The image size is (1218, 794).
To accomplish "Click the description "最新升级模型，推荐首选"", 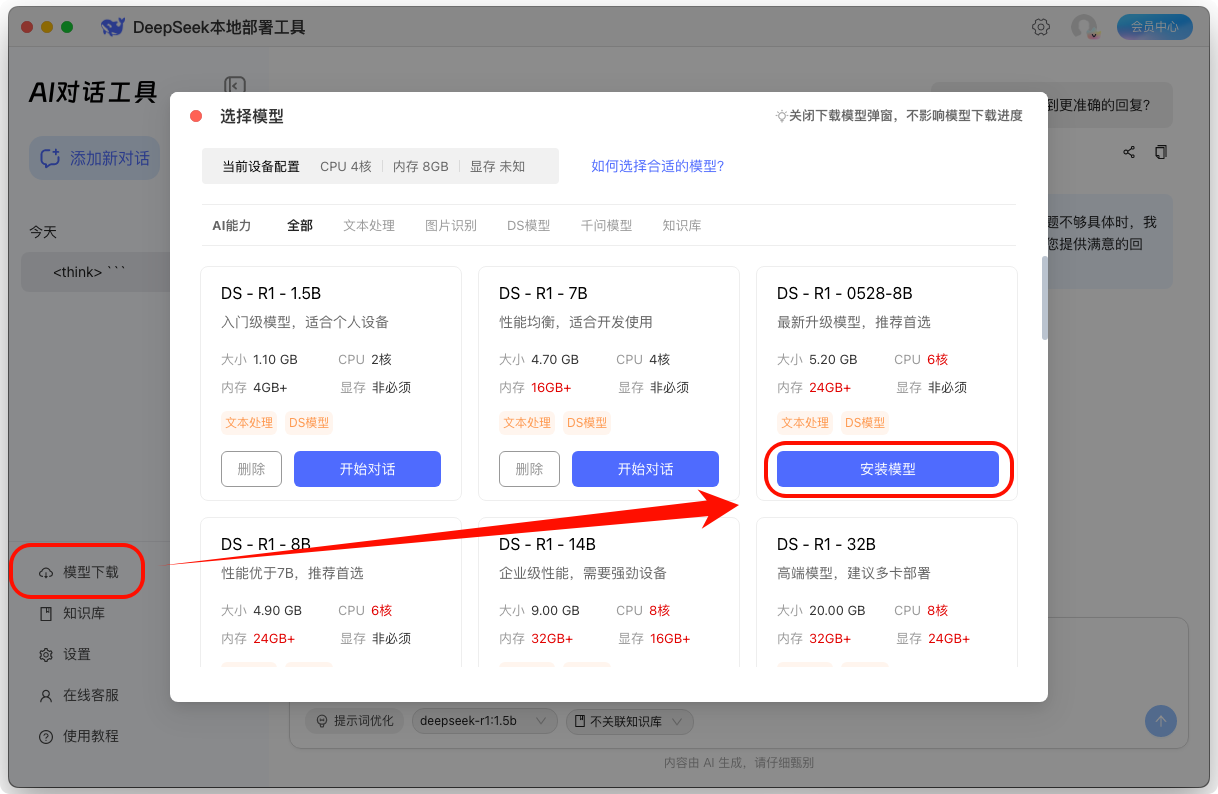I will 854,322.
